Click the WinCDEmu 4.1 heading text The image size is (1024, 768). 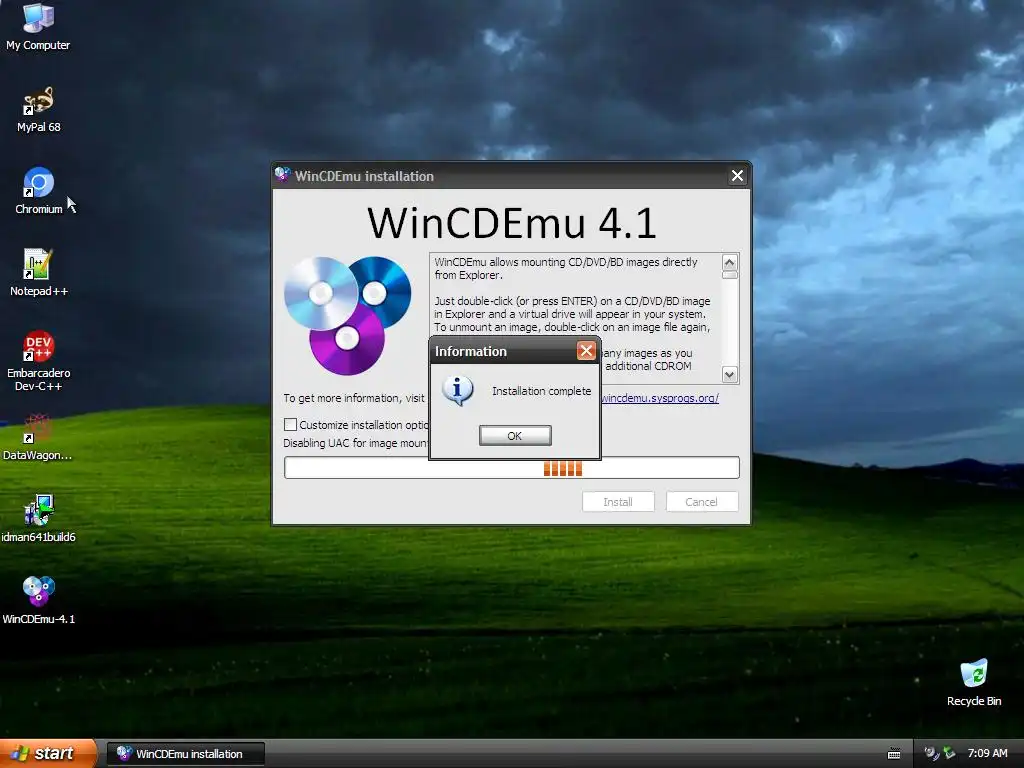(x=511, y=222)
